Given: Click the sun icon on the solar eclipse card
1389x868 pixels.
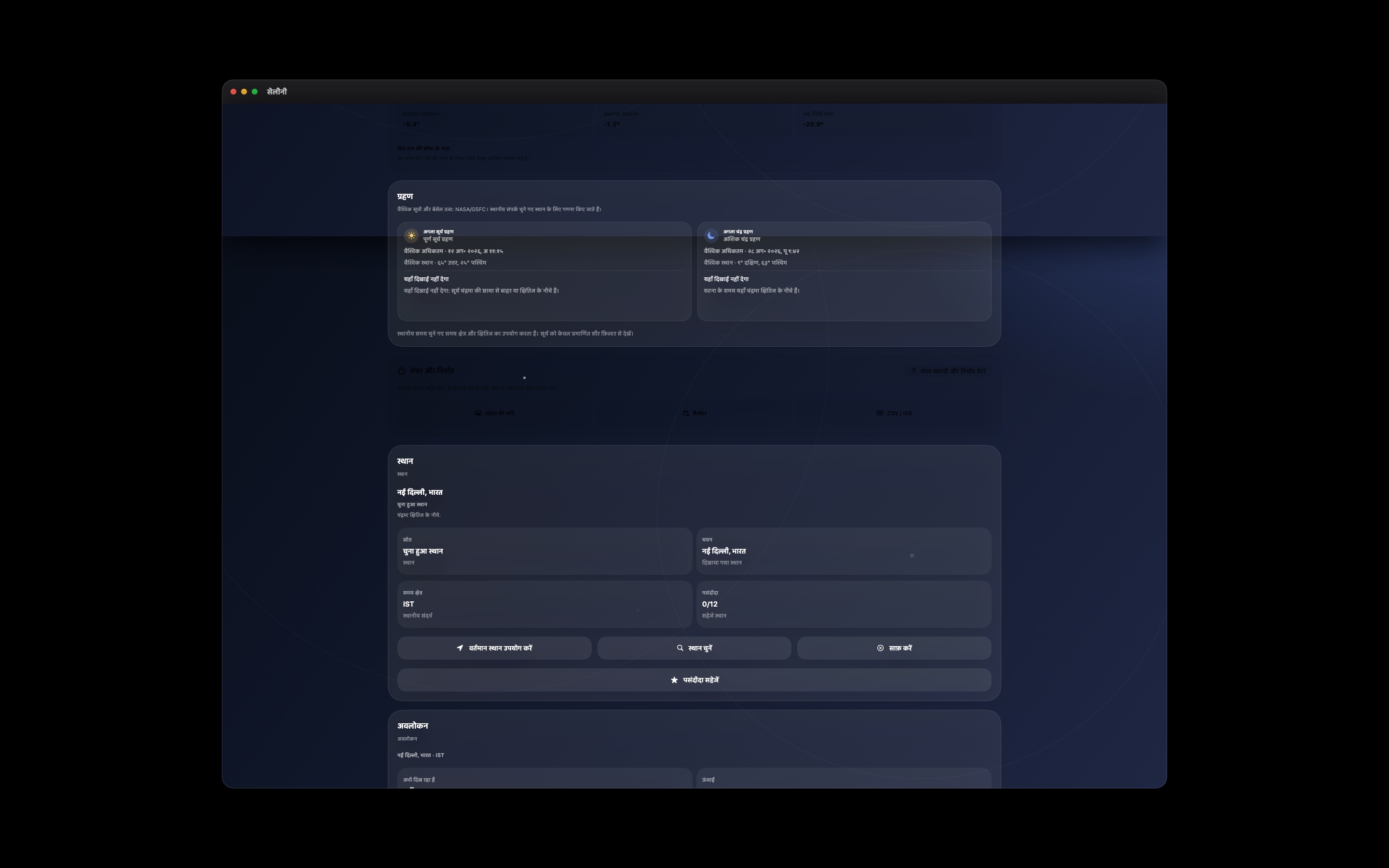Looking at the screenshot, I should coord(411,235).
